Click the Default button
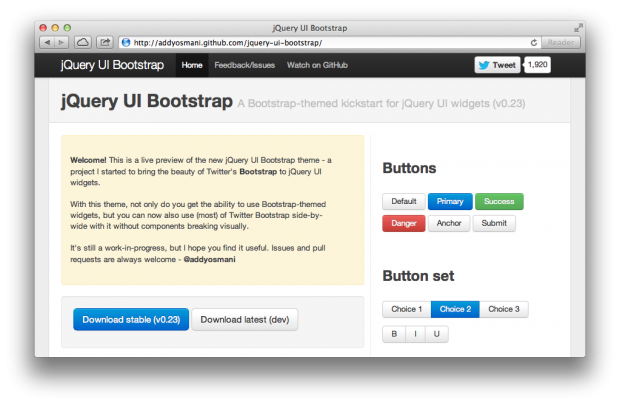 404,201
